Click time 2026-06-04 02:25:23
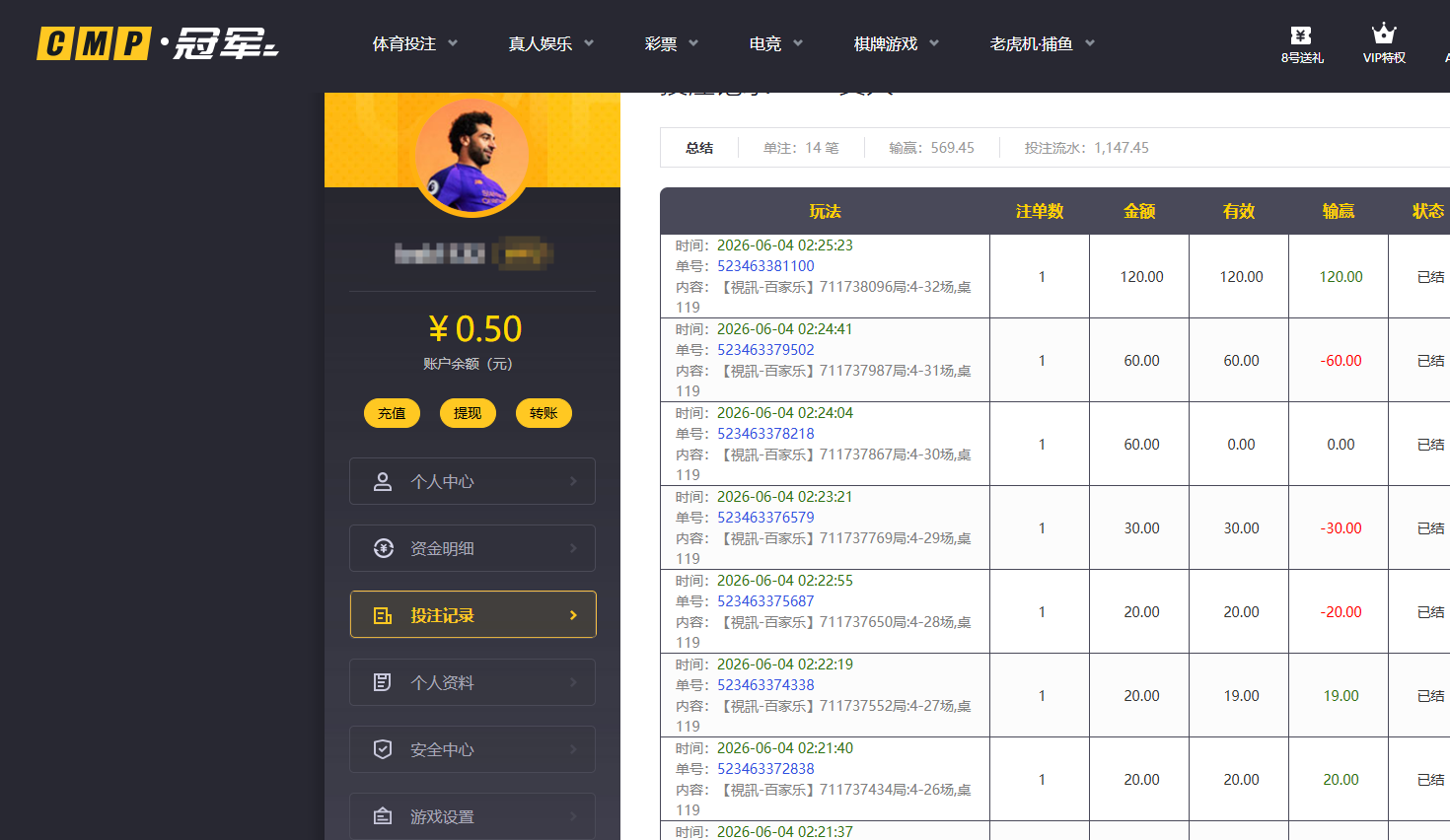Screen dimensions: 1450x840 [x=784, y=245]
